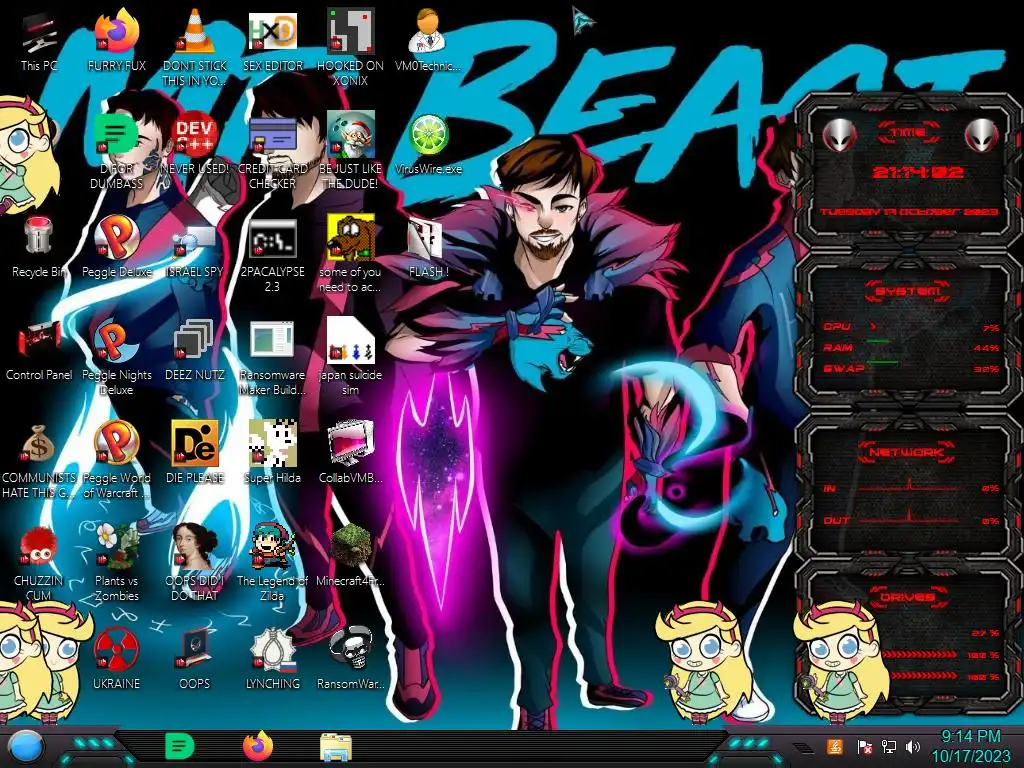Image resolution: width=1024 pixels, height=768 pixels.
Task: Open Firefox from the taskbar
Action: [x=258, y=746]
